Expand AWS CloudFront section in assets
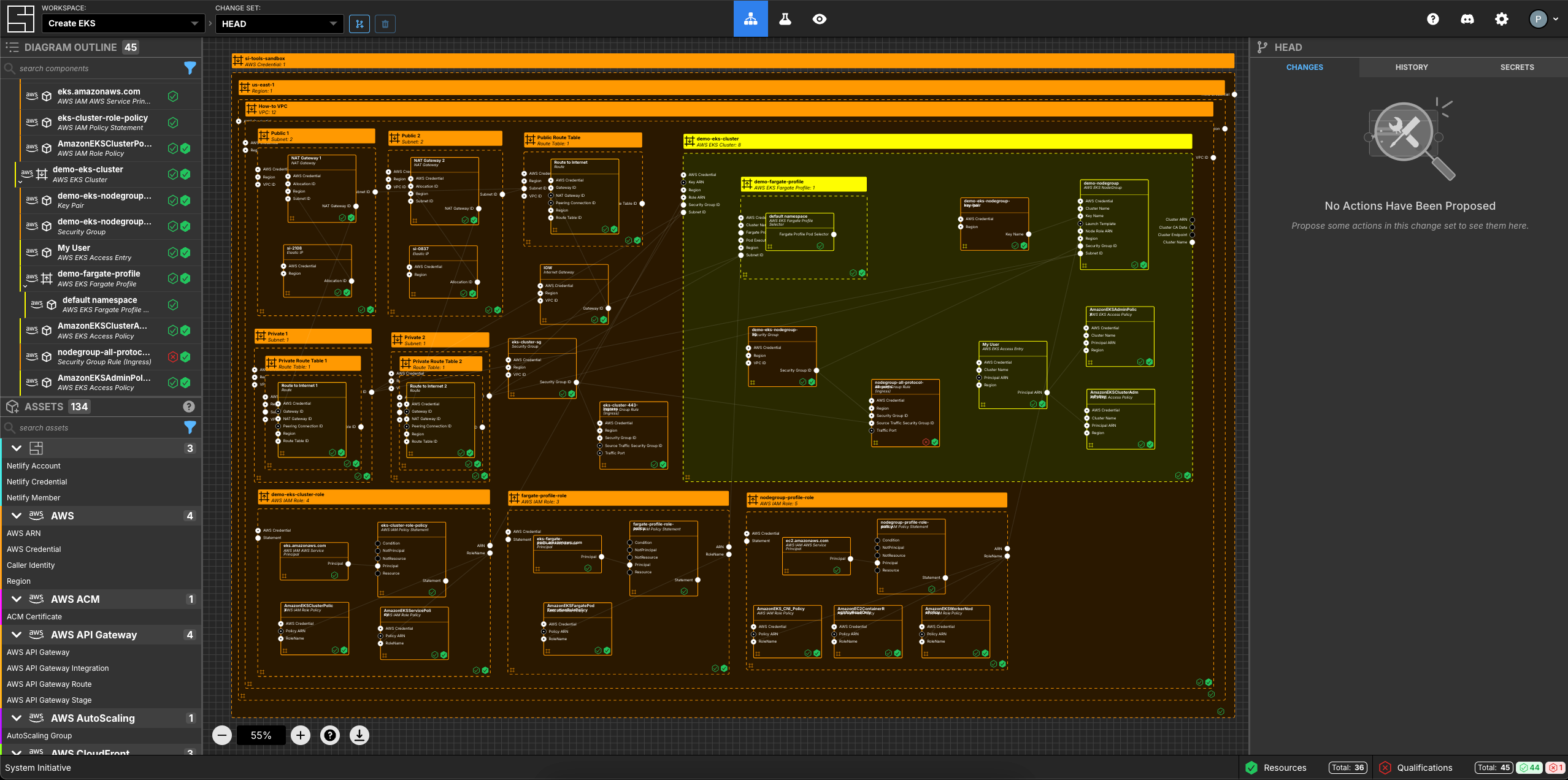 (x=15, y=753)
